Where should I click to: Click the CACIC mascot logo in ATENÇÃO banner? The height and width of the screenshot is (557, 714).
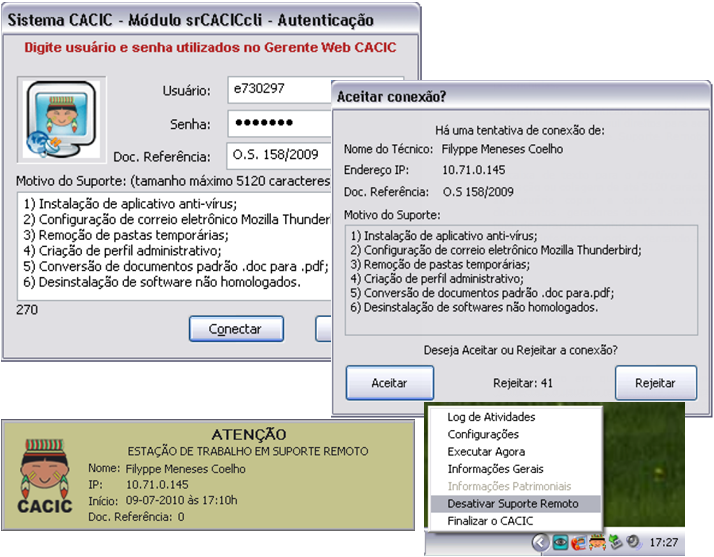click(x=45, y=476)
